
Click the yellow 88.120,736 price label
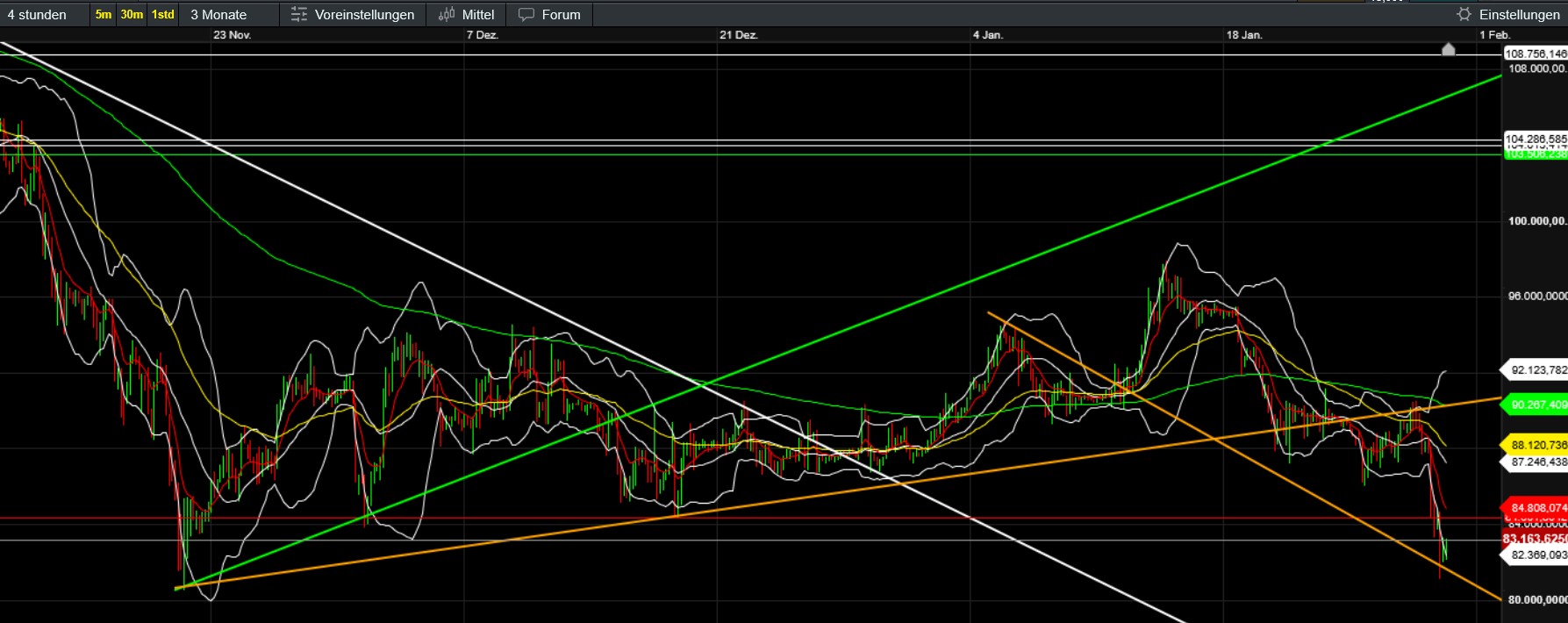point(1537,445)
